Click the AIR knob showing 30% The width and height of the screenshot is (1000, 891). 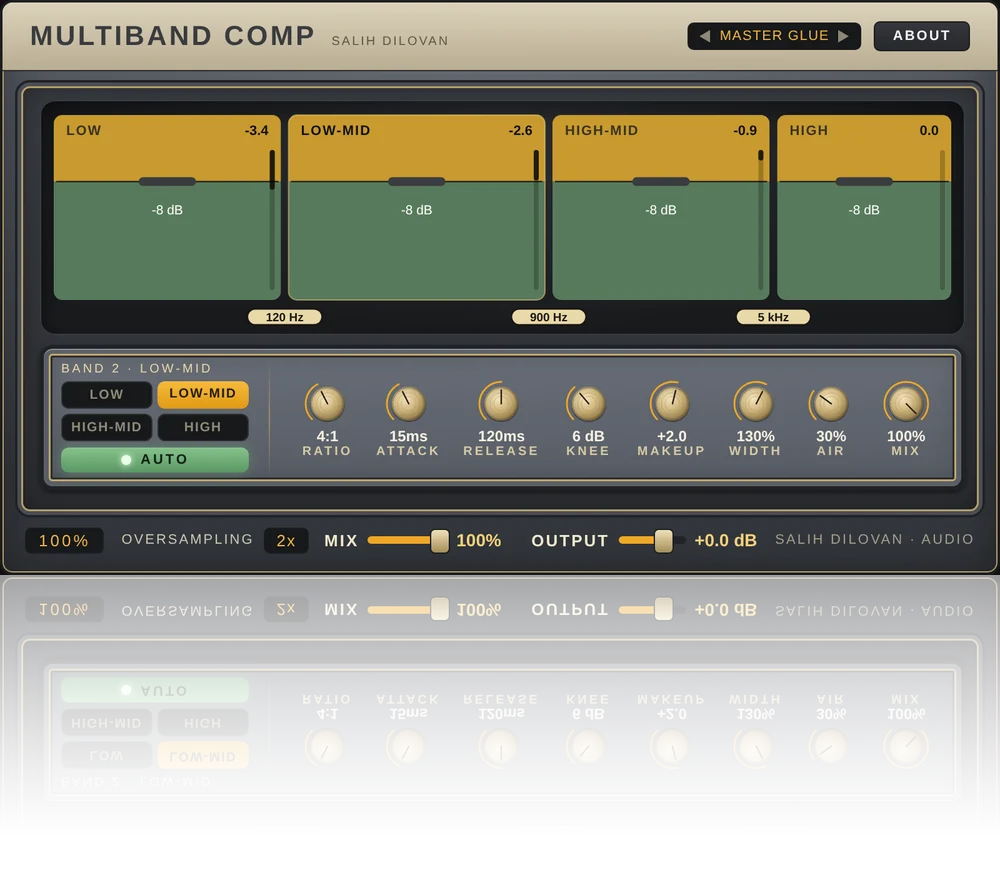click(830, 404)
